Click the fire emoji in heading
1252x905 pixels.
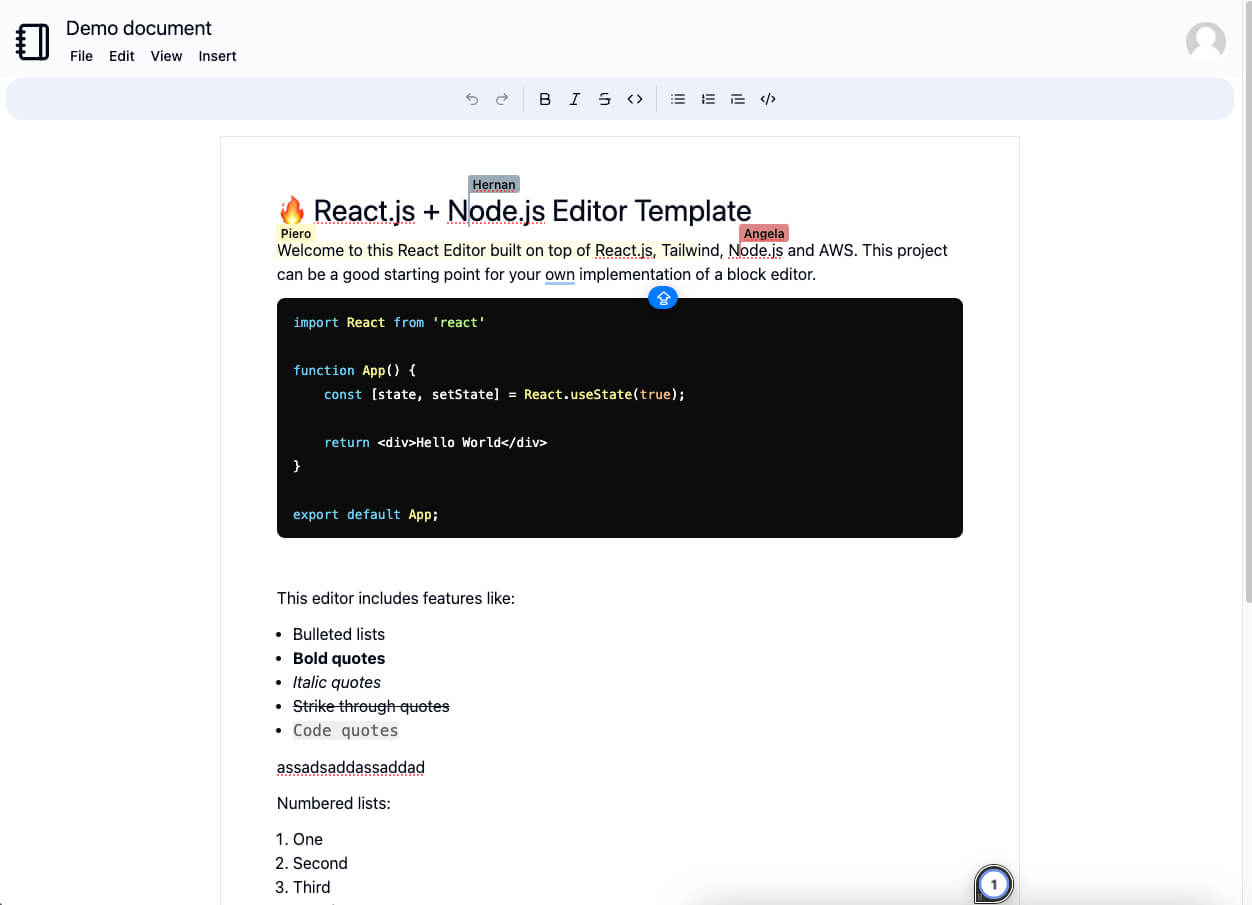tap(292, 211)
